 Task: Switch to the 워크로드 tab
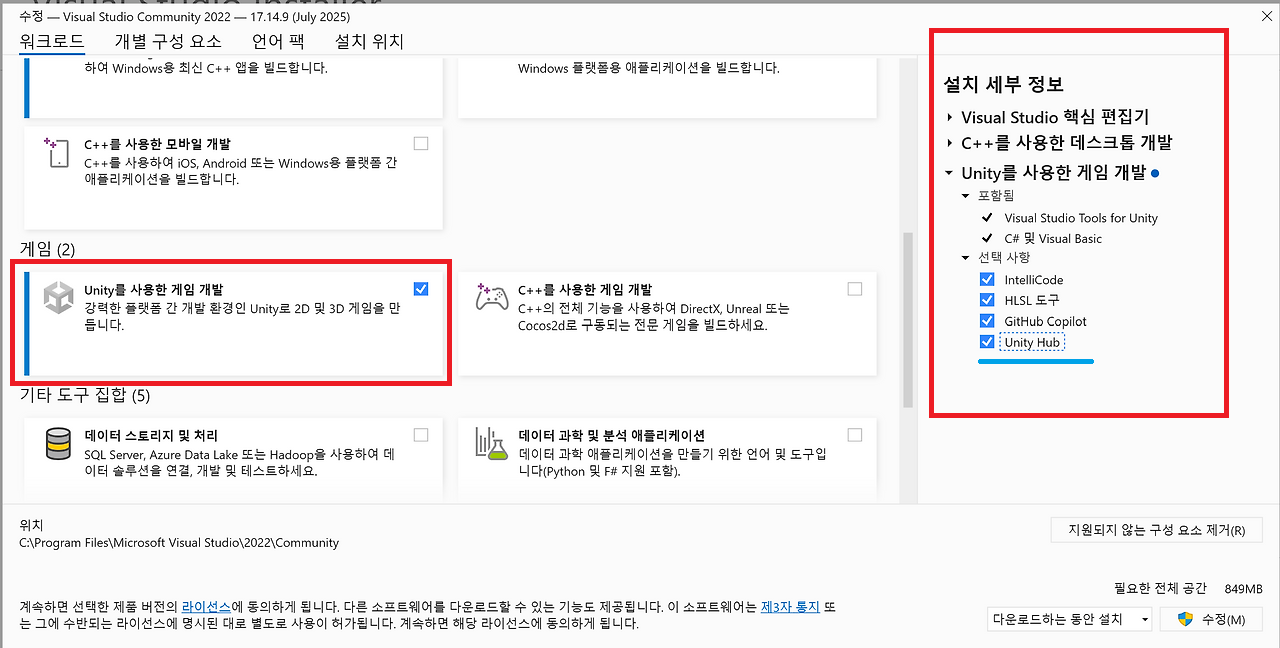point(52,42)
